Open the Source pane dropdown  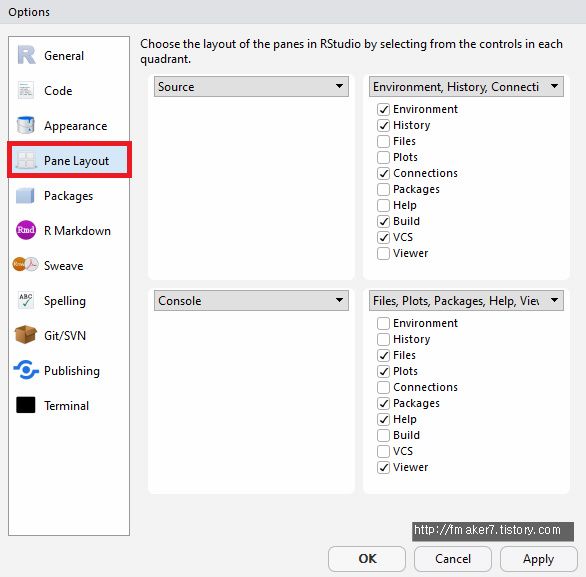[x=251, y=87]
